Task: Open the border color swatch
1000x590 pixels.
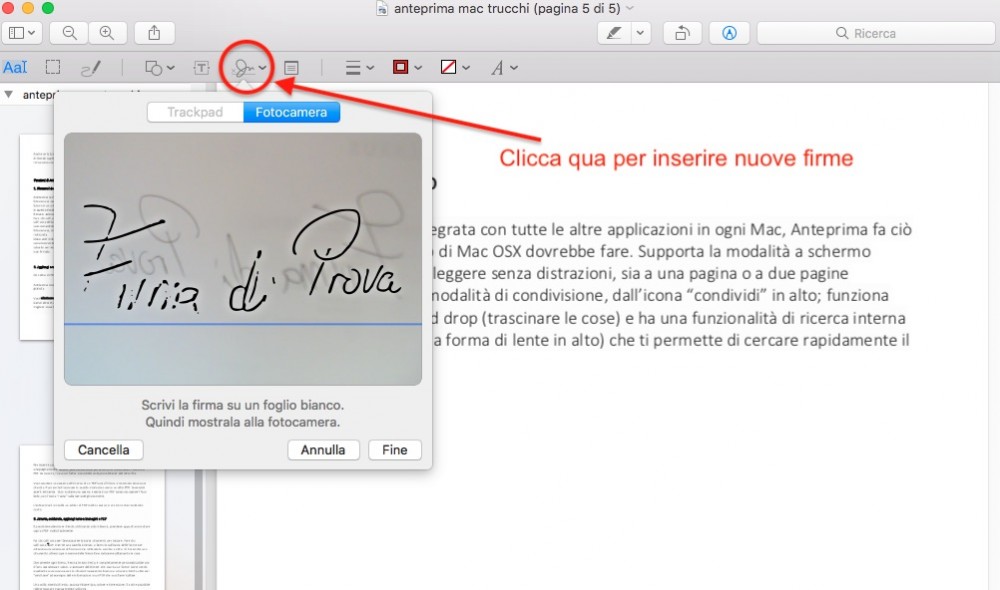Action: coord(403,67)
